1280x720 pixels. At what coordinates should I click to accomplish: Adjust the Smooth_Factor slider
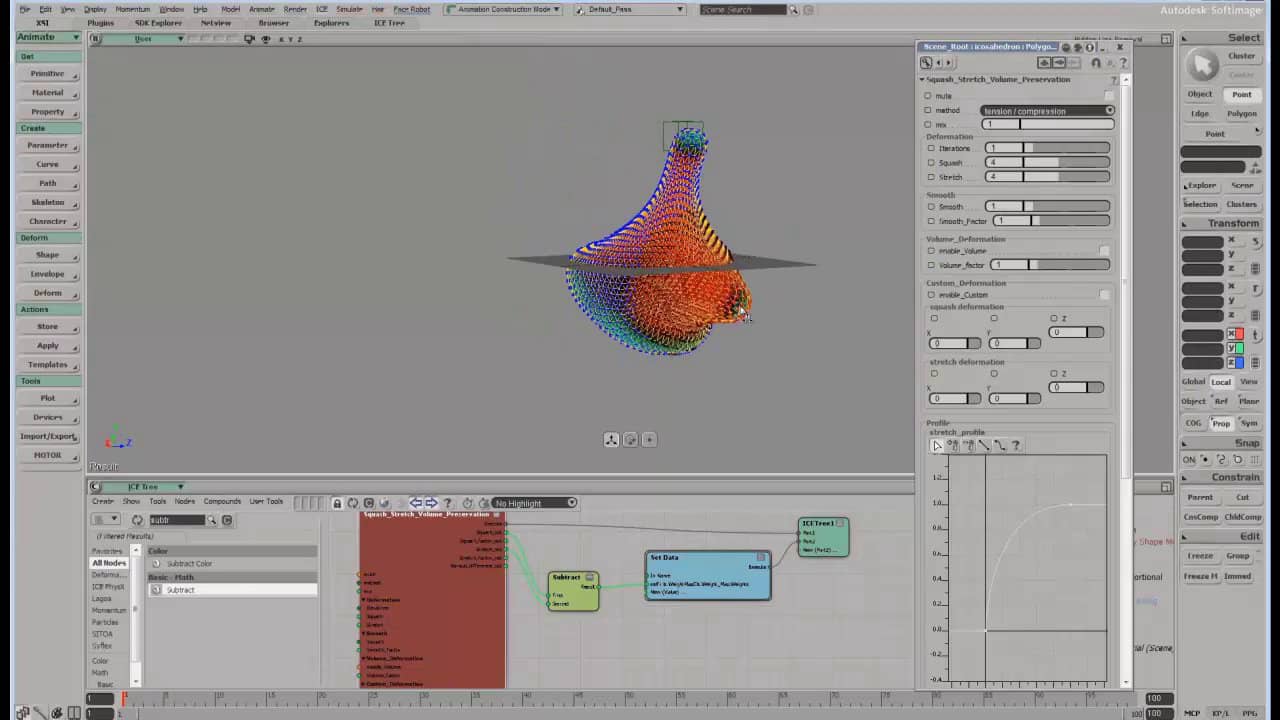[x=1052, y=221]
